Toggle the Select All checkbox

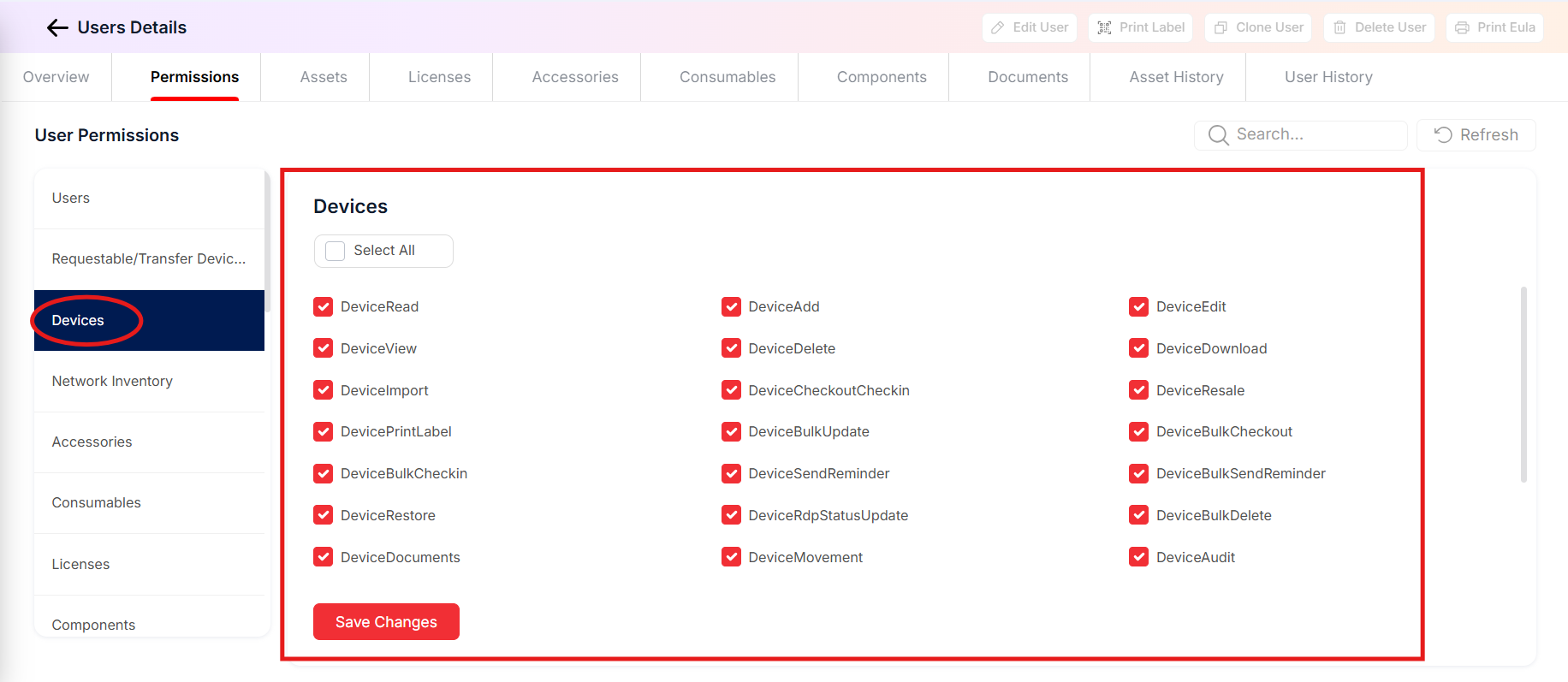[336, 251]
